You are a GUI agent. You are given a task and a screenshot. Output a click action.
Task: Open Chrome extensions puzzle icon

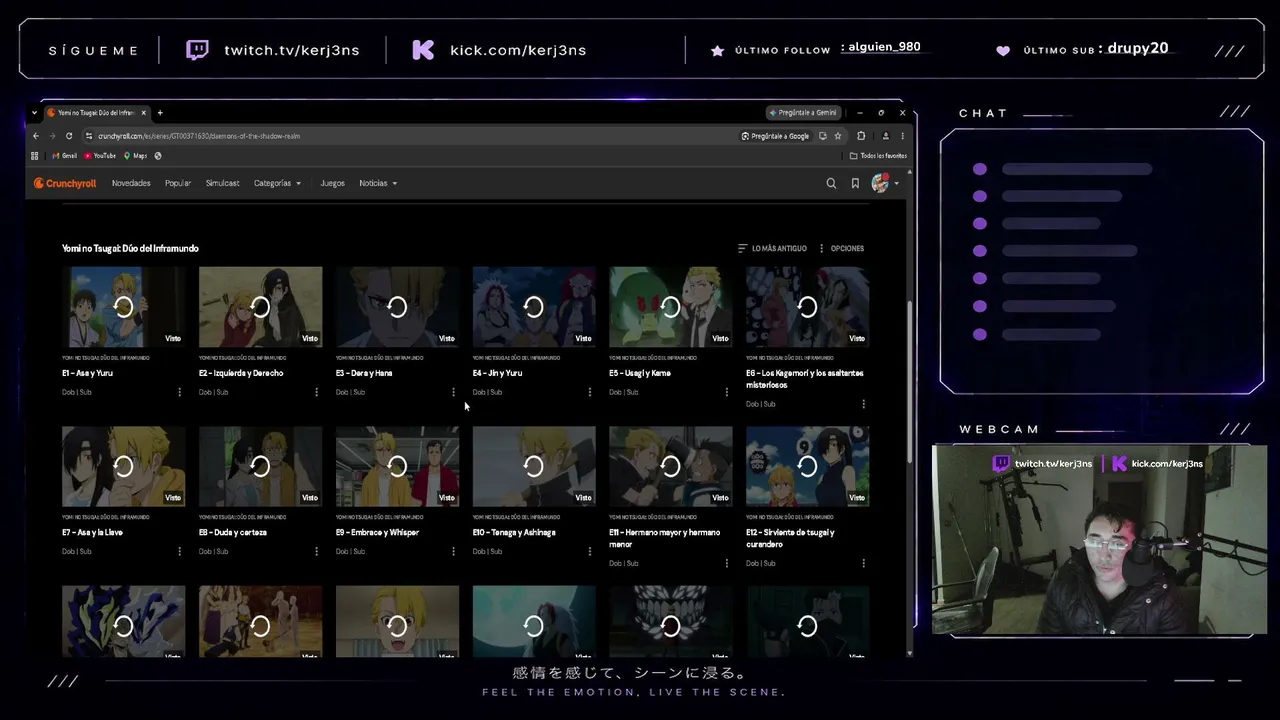861,136
